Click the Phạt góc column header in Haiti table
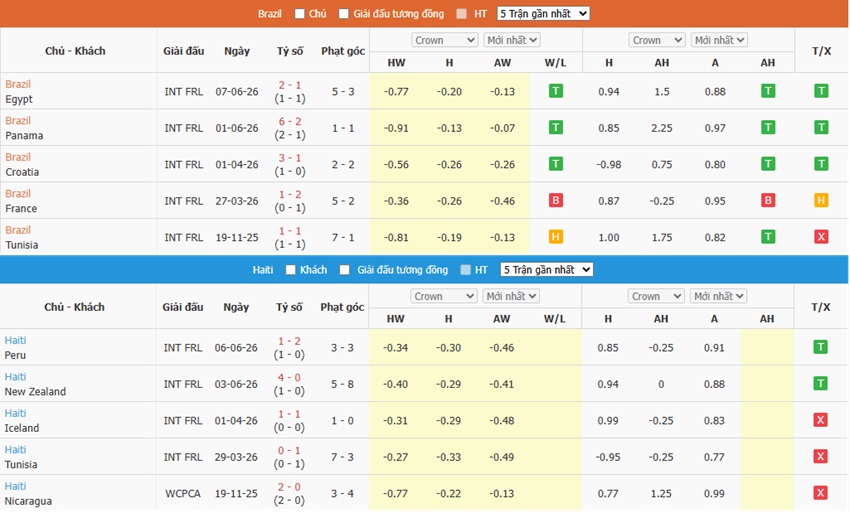 click(342, 307)
